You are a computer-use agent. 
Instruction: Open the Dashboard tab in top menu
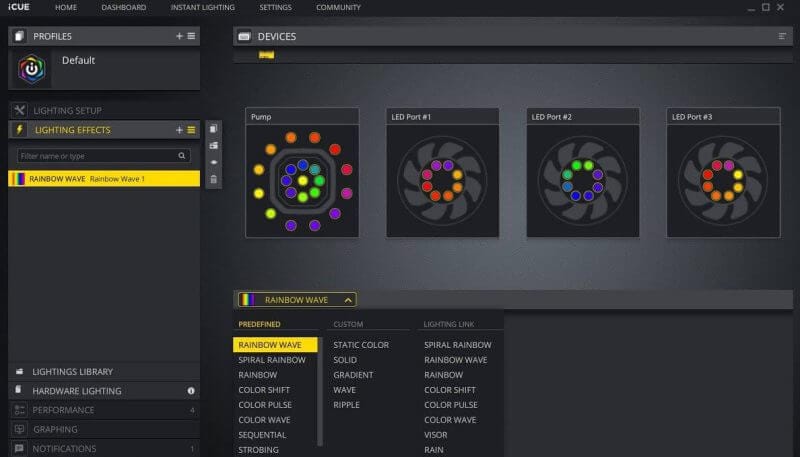123,7
